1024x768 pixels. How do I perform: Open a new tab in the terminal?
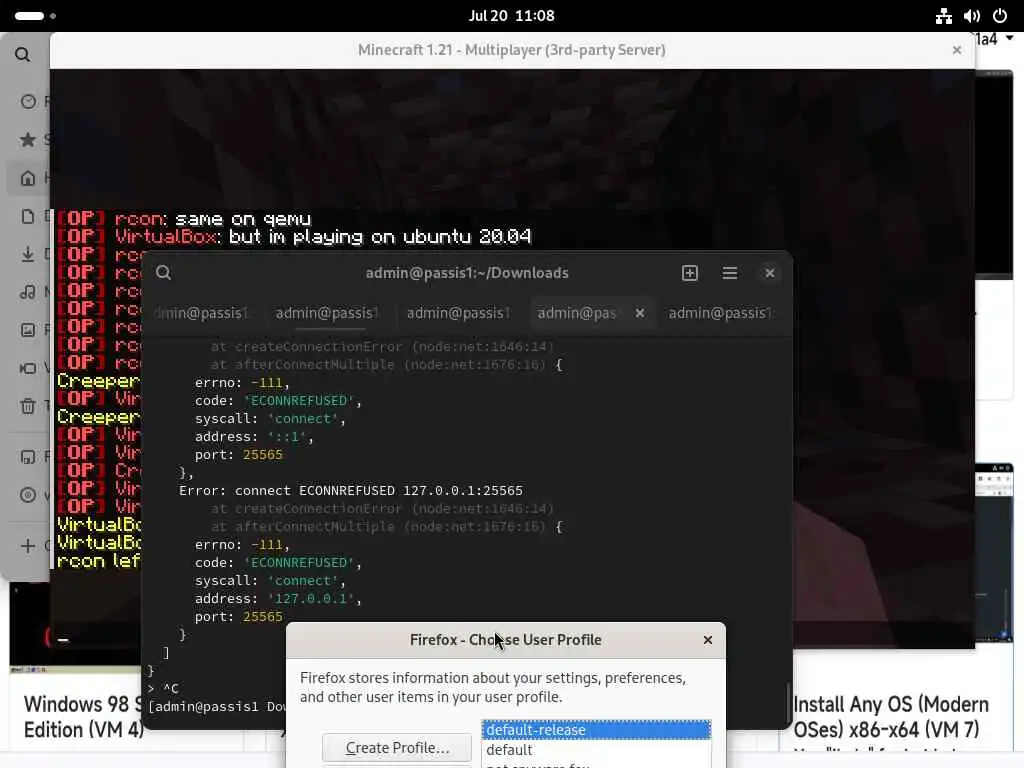[690, 273]
